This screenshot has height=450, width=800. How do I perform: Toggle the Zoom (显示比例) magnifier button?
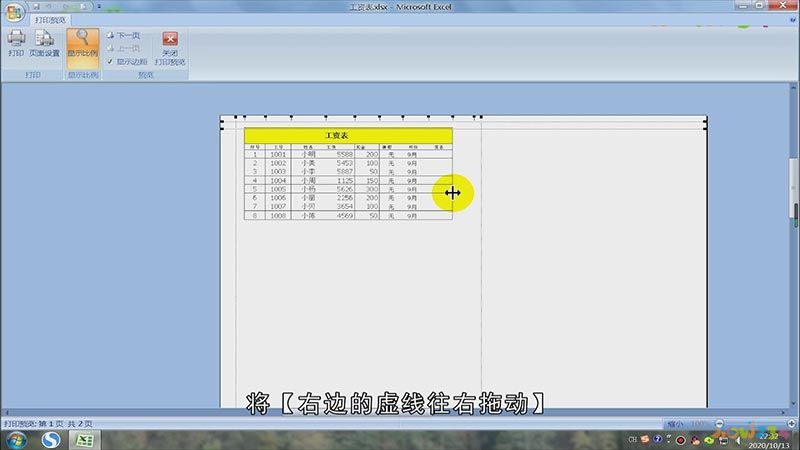(83, 48)
